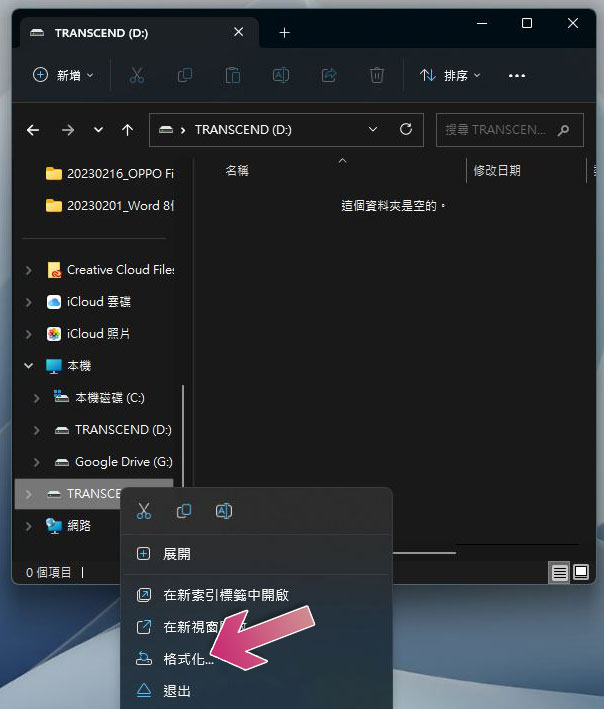Click the horizontal scrollbar in file pane
Viewport: 604px width, 709px height.
[424, 553]
